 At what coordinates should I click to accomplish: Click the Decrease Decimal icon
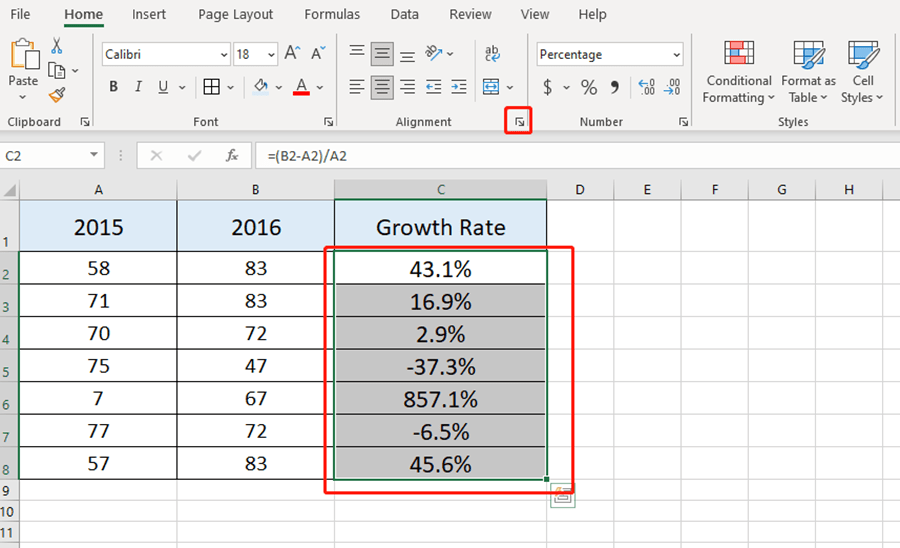tap(672, 87)
